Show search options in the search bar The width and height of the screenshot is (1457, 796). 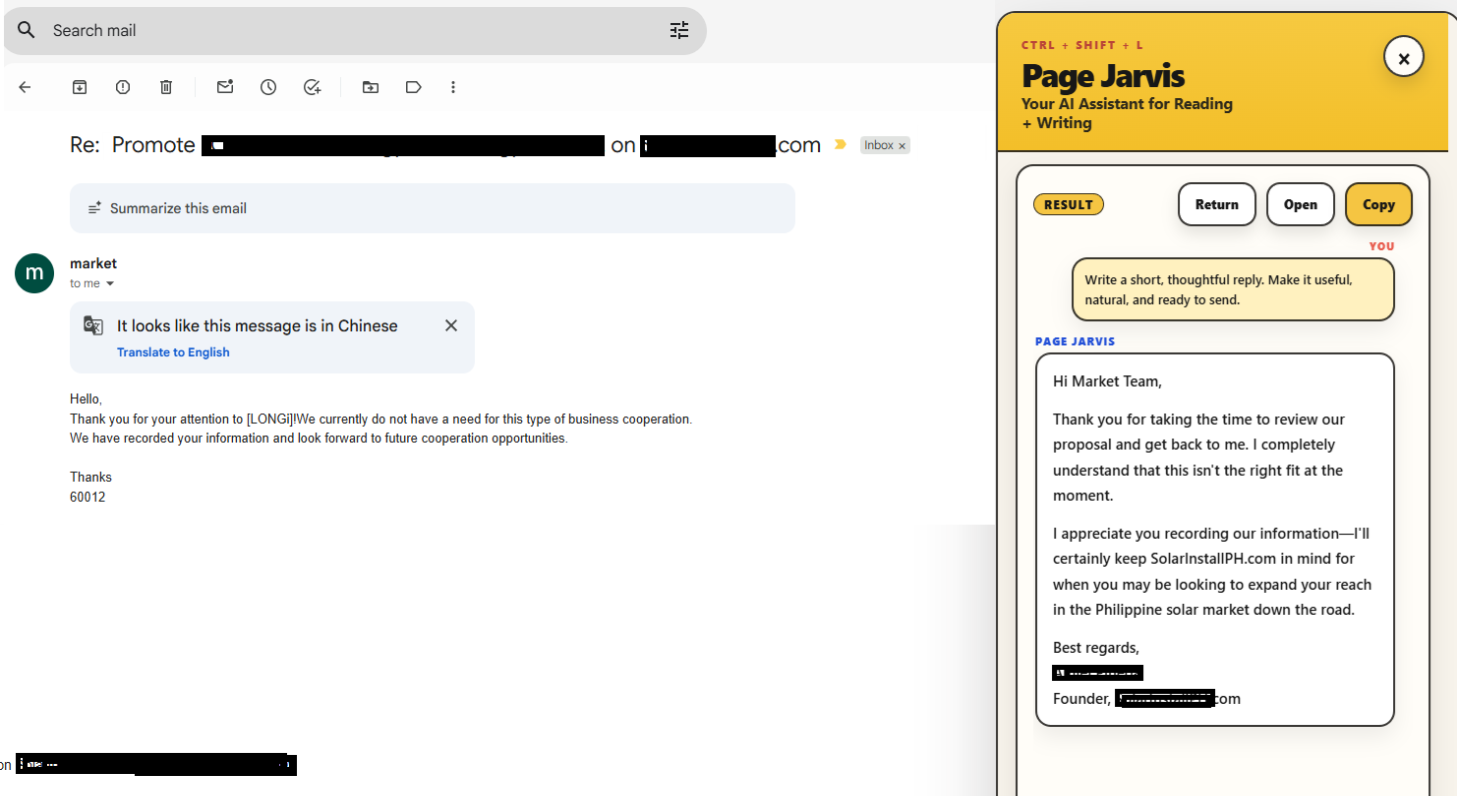coord(679,30)
